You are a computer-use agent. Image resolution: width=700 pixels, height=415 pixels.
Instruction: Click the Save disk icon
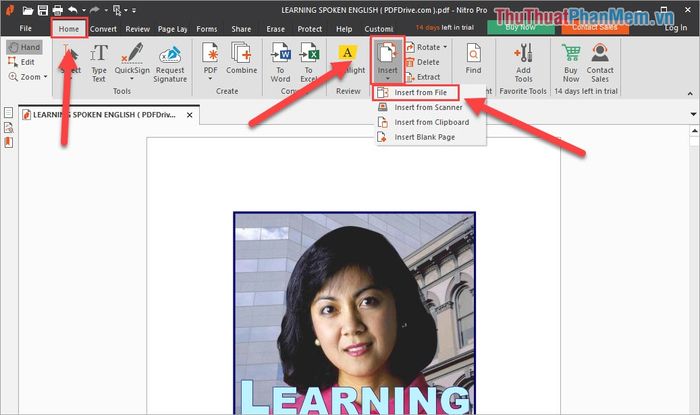click(42, 10)
